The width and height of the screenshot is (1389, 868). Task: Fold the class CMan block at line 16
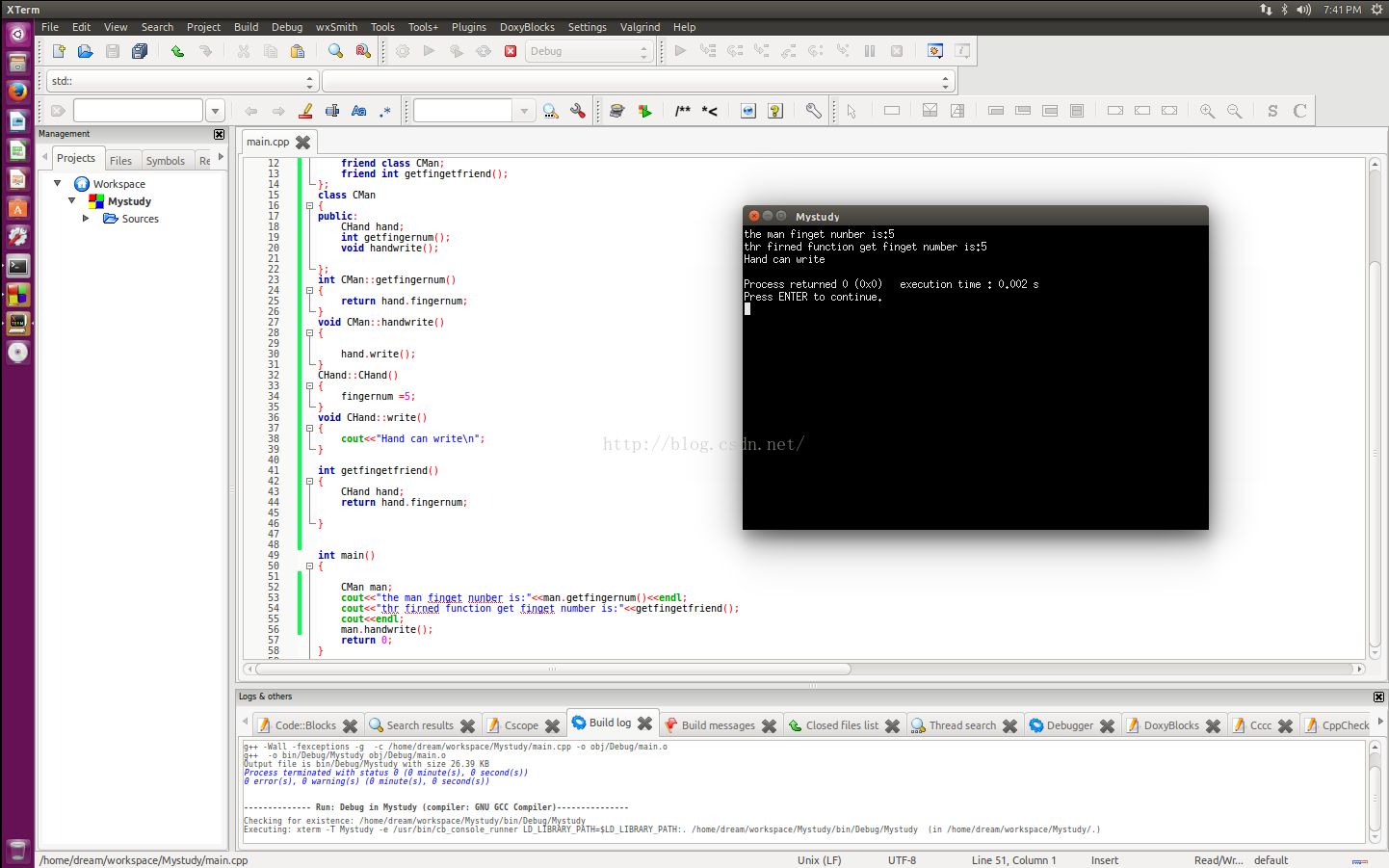(x=309, y=205)
